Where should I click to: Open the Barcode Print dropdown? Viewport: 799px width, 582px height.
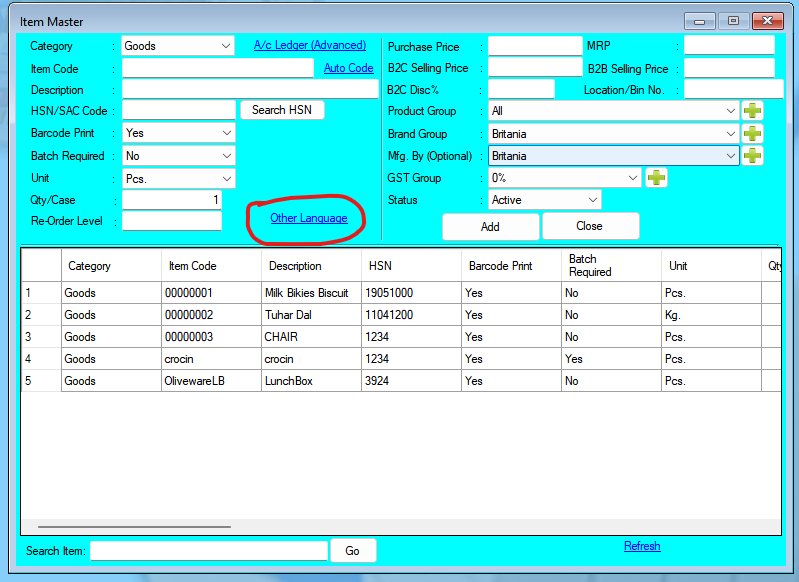tap(178, 133)
